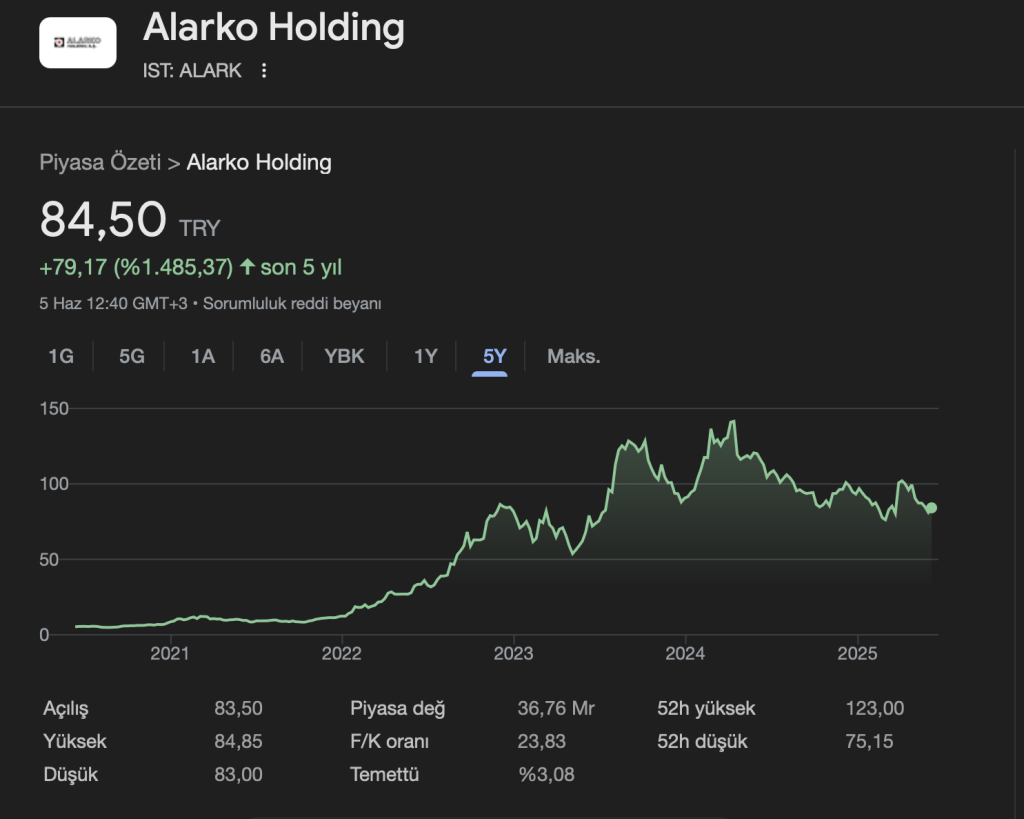The width and height of the screenshot is (1024, 819).
Task: View the 1Y chart range
Action: (x=426, y=356)
